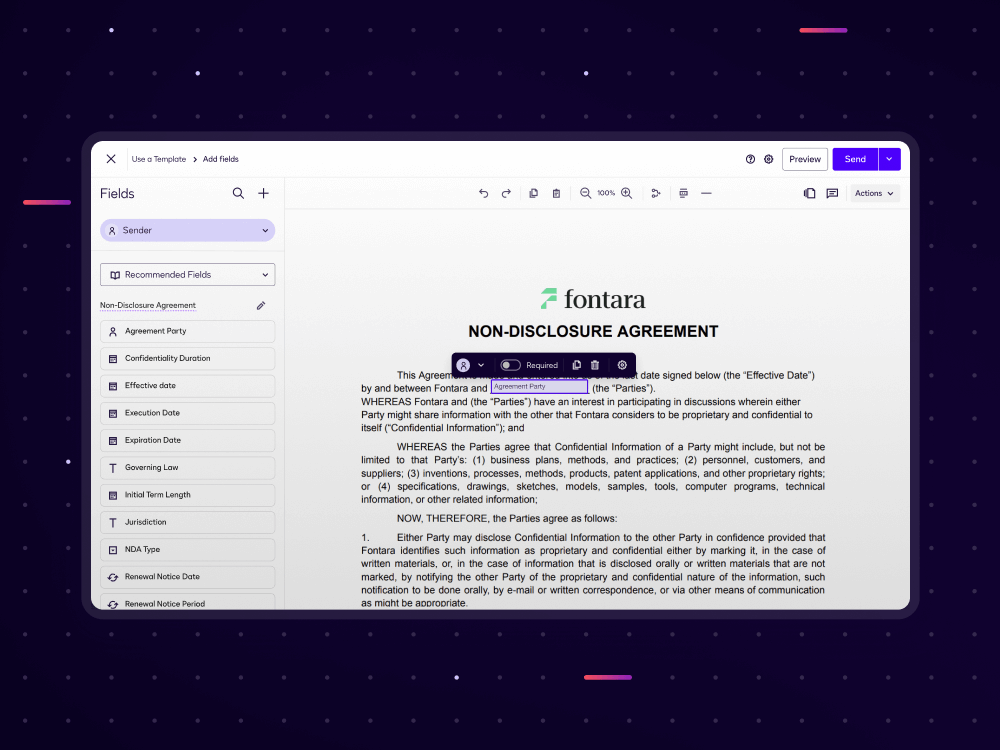Click the Preview button
Screen dimensions: 1000x750
pos(805,159)
